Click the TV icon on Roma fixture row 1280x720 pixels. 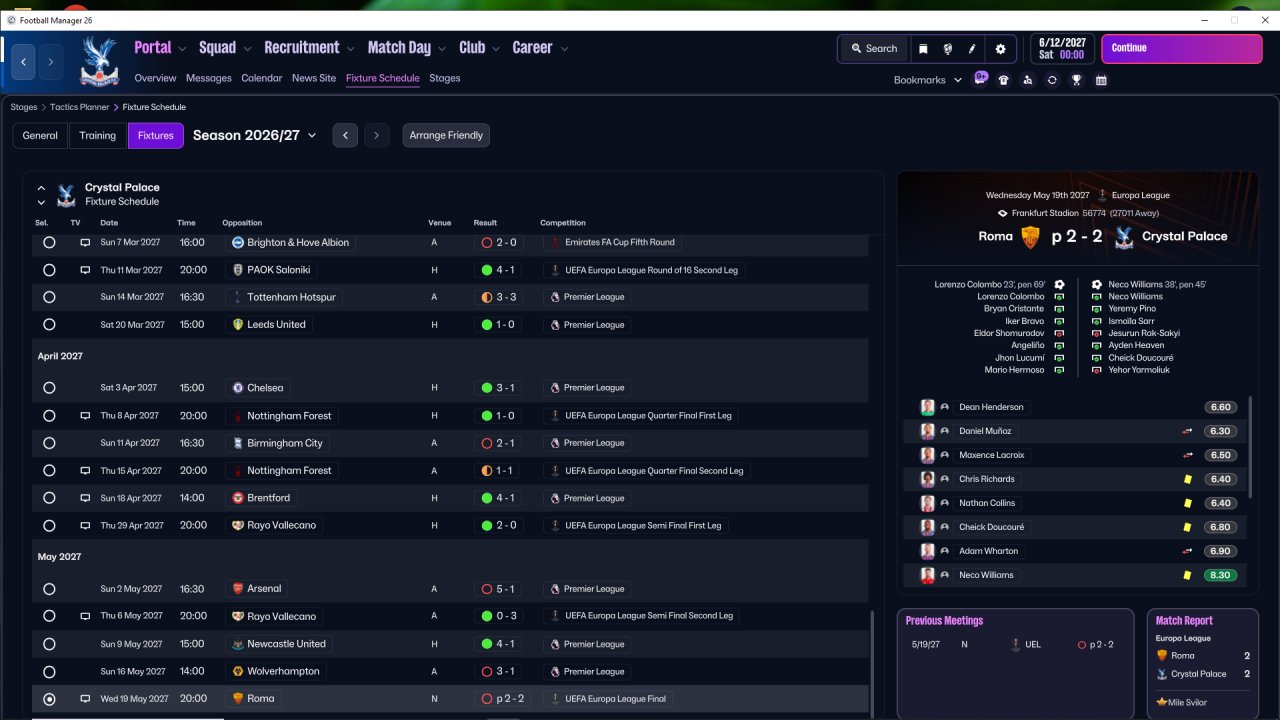85,699
